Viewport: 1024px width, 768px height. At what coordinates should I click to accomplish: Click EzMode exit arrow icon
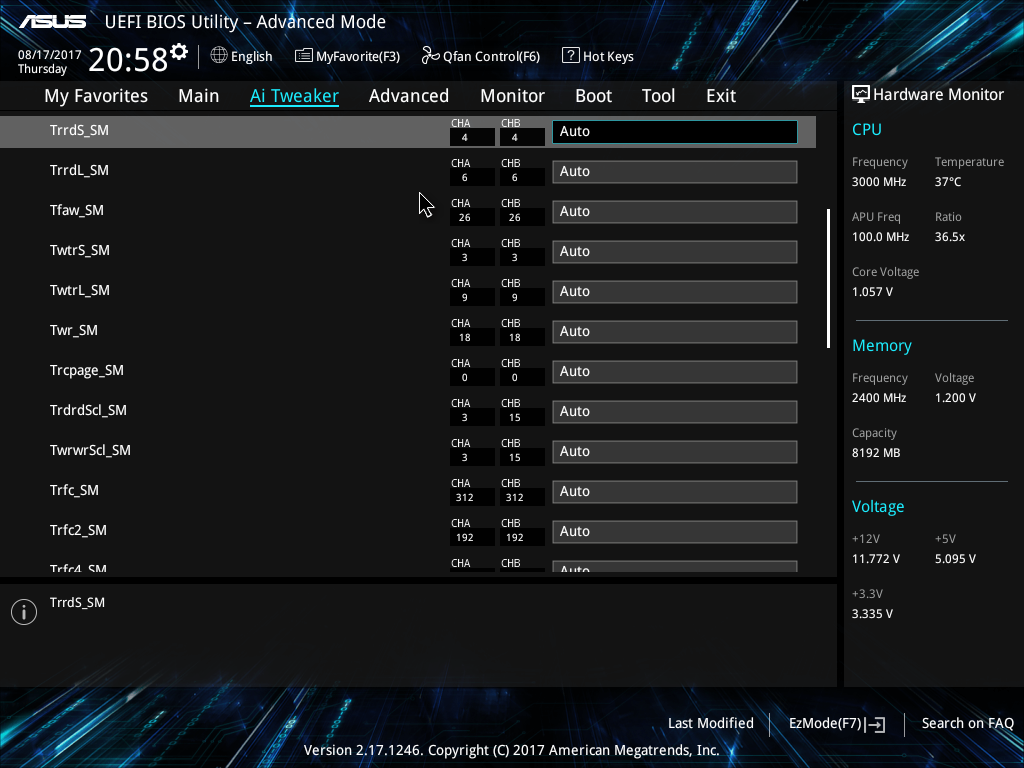pos(875,724)
